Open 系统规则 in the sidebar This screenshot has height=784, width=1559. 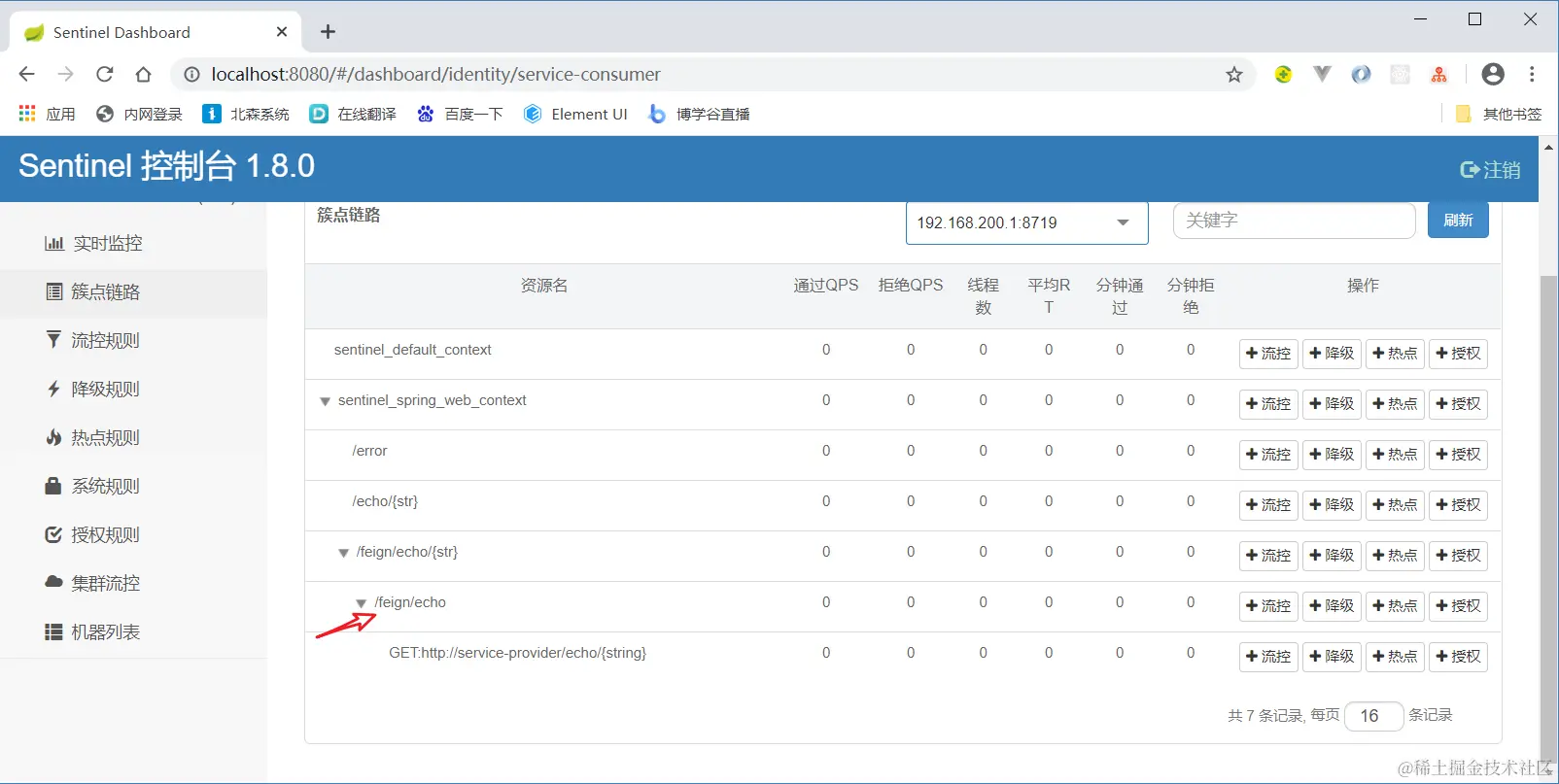click(93, 486)
